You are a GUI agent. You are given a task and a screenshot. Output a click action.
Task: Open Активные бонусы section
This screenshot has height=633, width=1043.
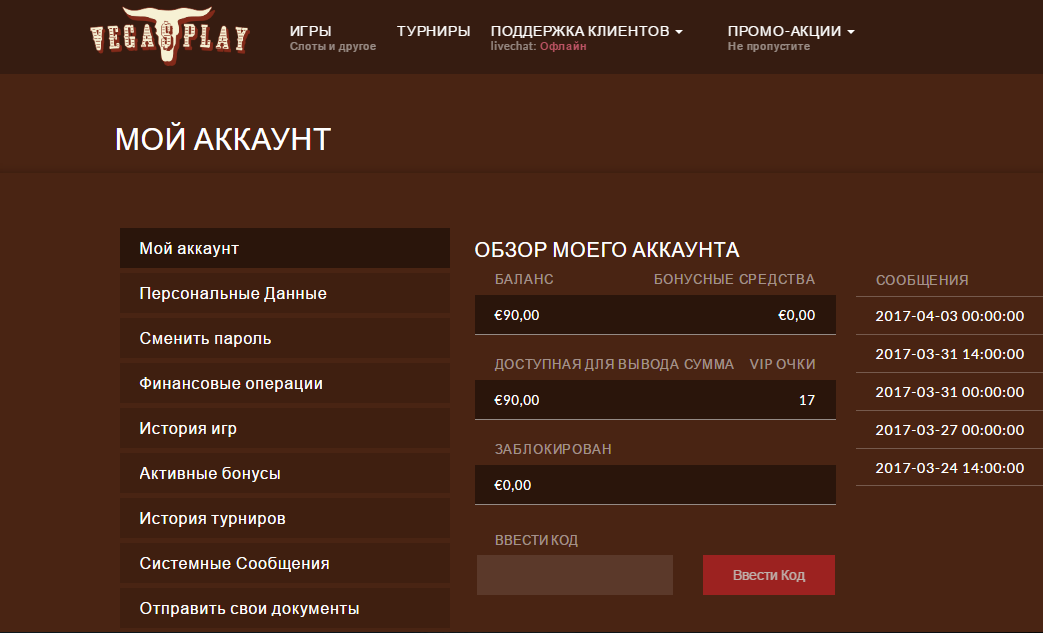[x=285, y=473]
